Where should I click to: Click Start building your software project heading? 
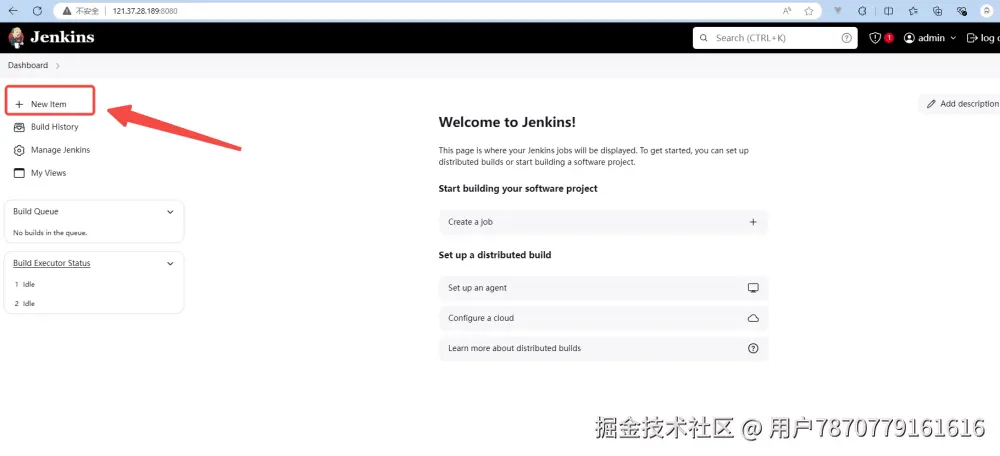(518, 188)
